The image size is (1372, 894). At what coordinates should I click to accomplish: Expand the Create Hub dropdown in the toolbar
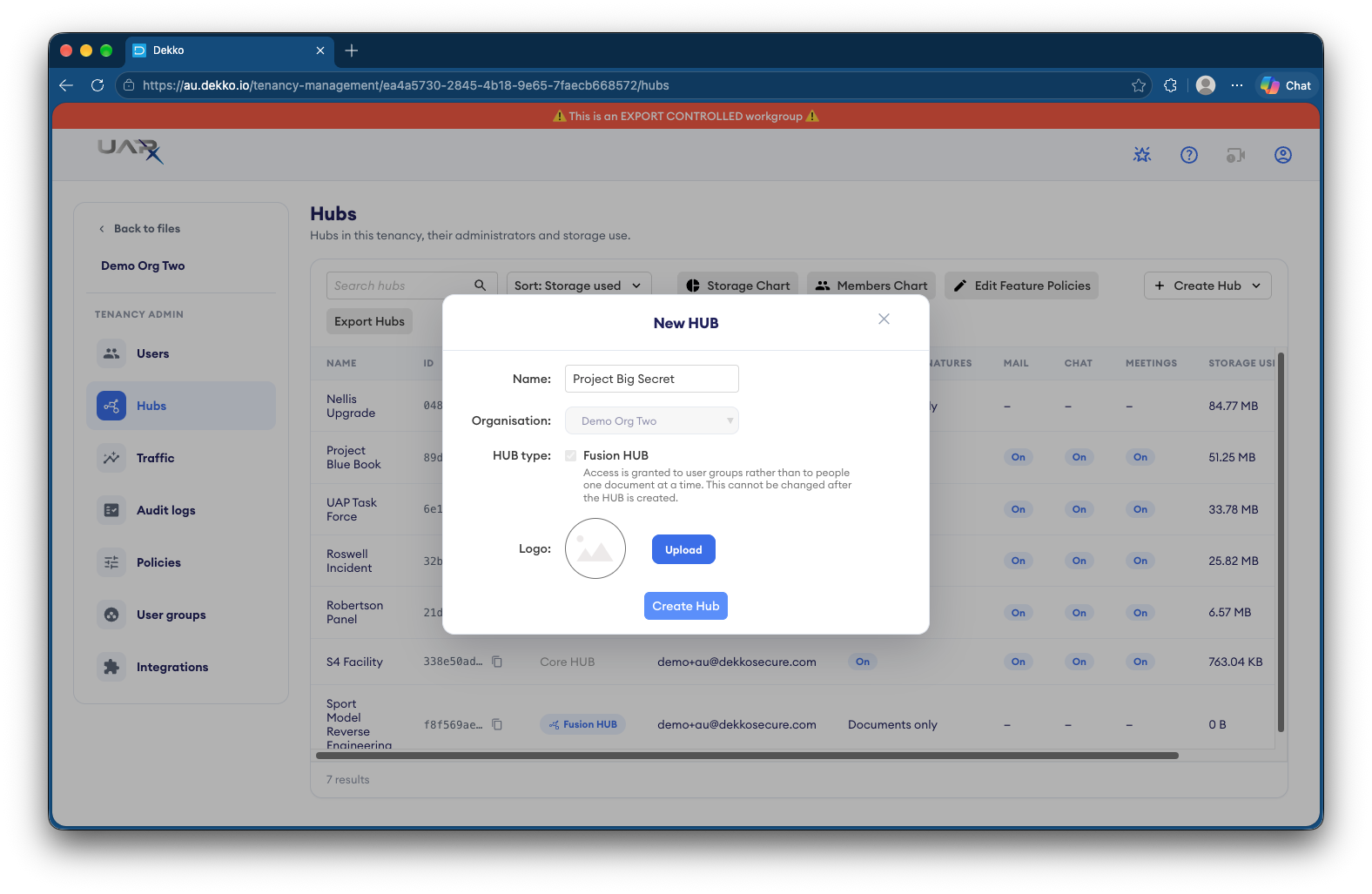pos(1207,286)
